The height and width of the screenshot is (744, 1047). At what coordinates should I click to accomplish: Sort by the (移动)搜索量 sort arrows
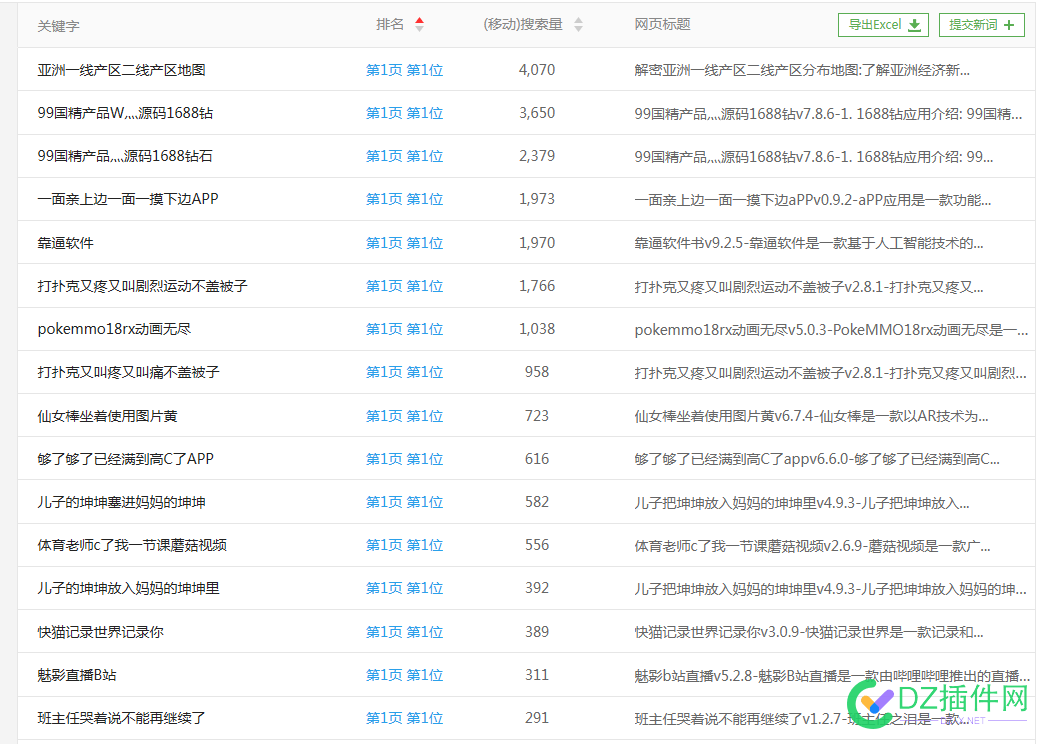point(578,25)
